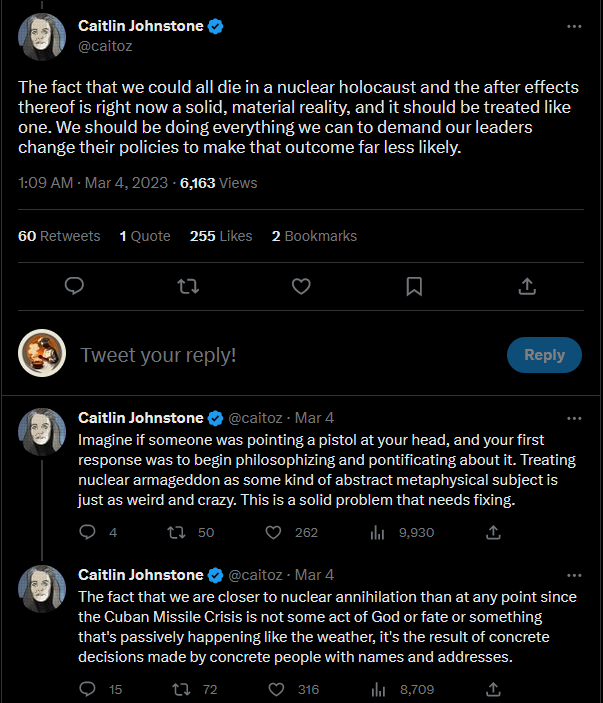Click the blue Reply button
The image size is (603, 703).
[x=544, y=355]
